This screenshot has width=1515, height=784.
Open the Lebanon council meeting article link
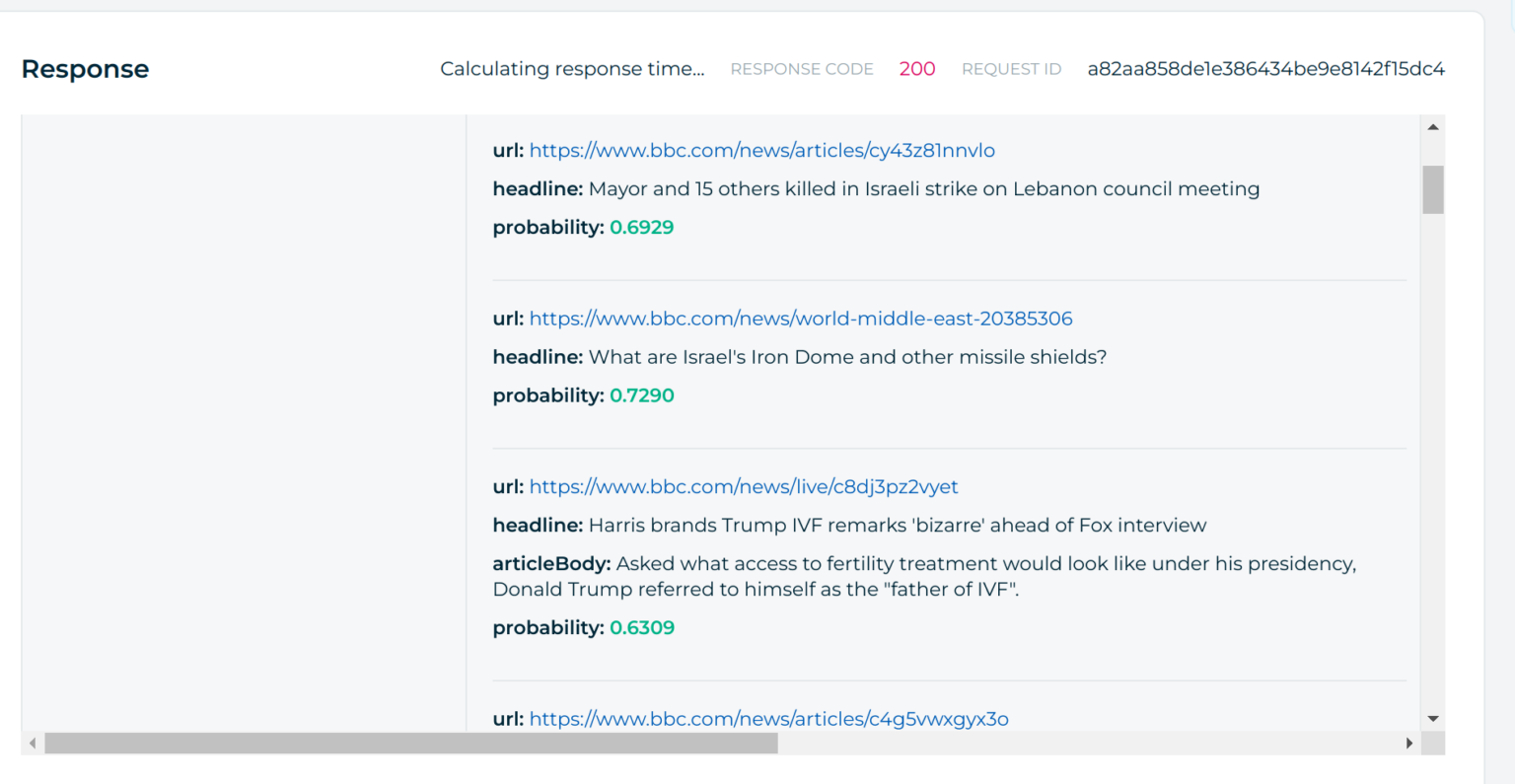[x=761, y=150]
